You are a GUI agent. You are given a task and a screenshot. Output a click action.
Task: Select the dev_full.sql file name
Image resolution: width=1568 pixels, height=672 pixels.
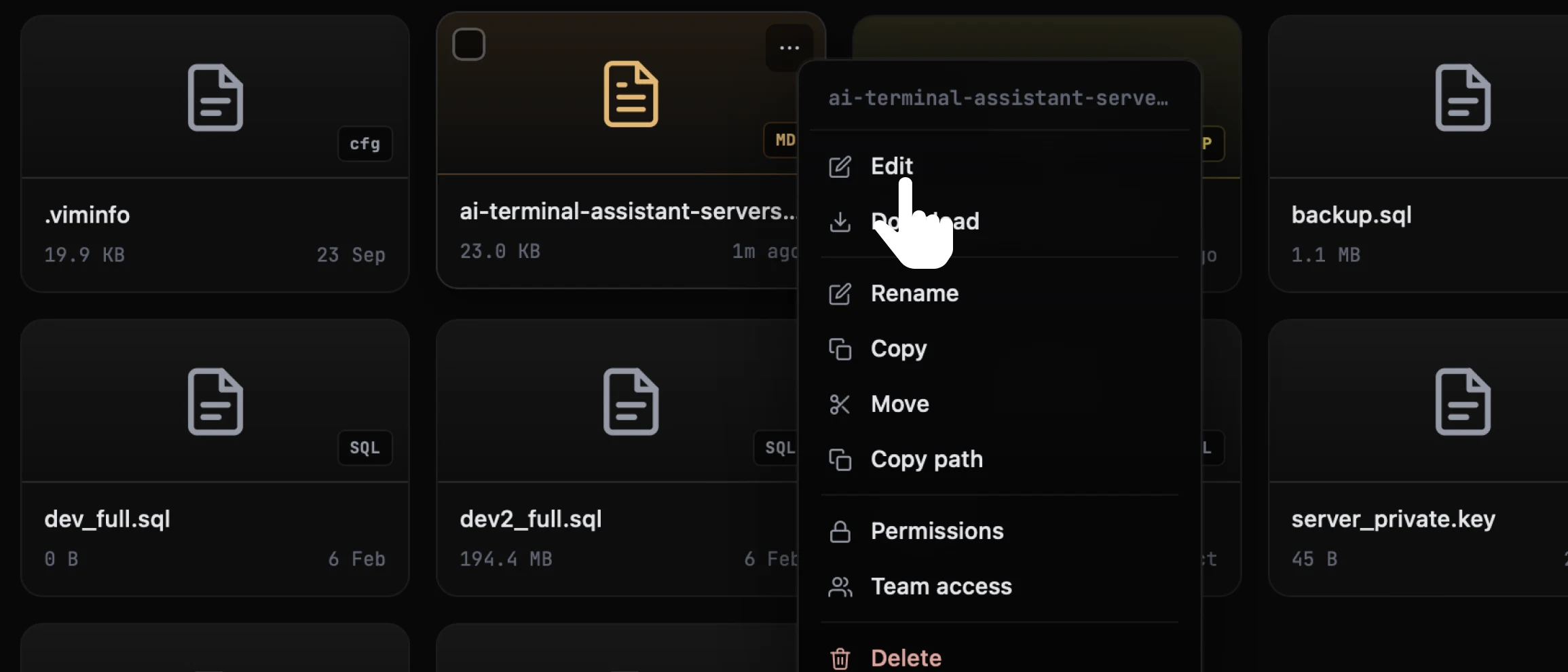coord(107,519)
